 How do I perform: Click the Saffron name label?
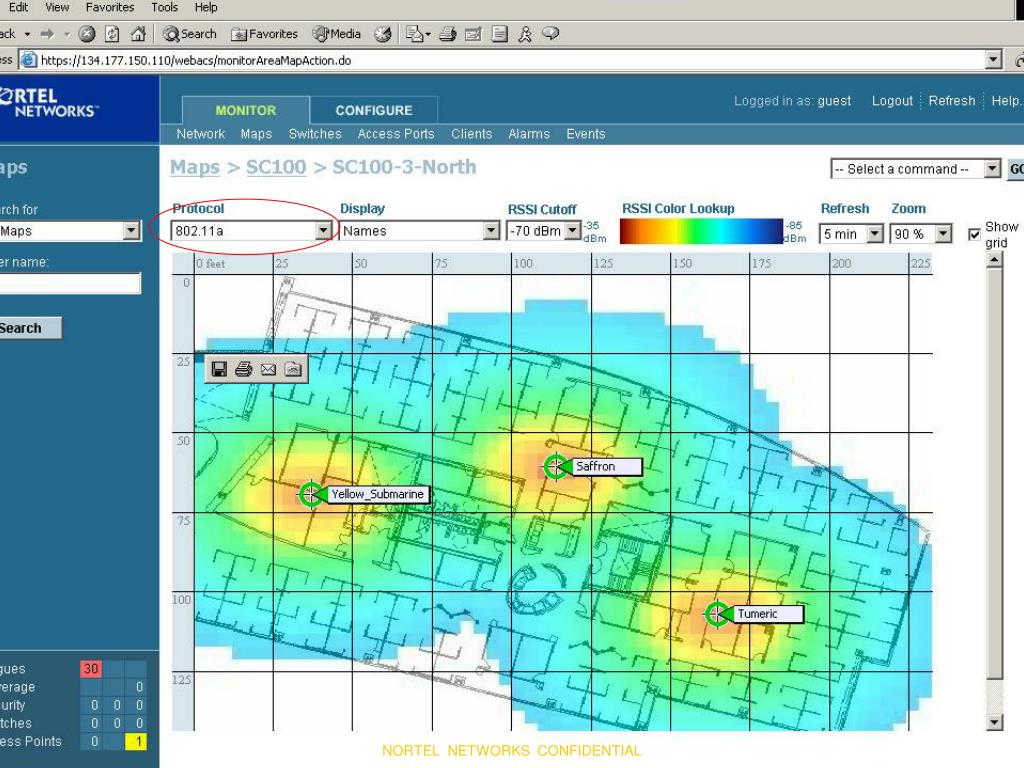click(607, 466)
